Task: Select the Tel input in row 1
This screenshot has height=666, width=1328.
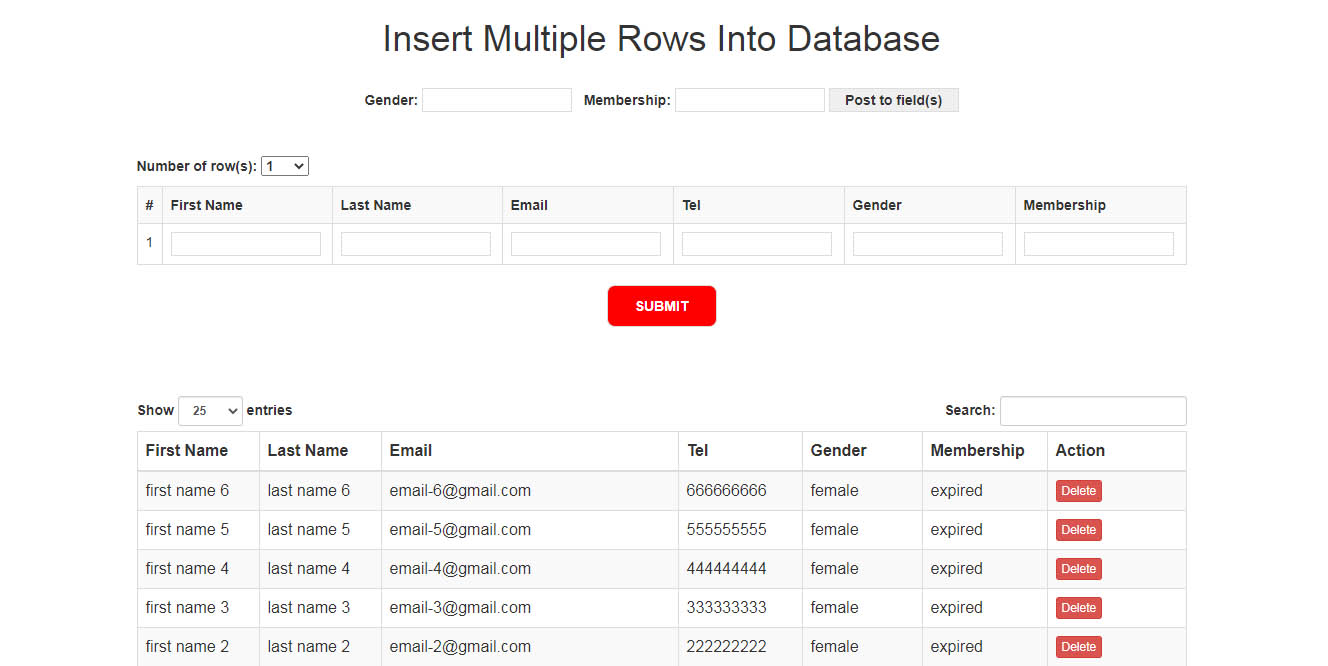Action: [757, 244]
